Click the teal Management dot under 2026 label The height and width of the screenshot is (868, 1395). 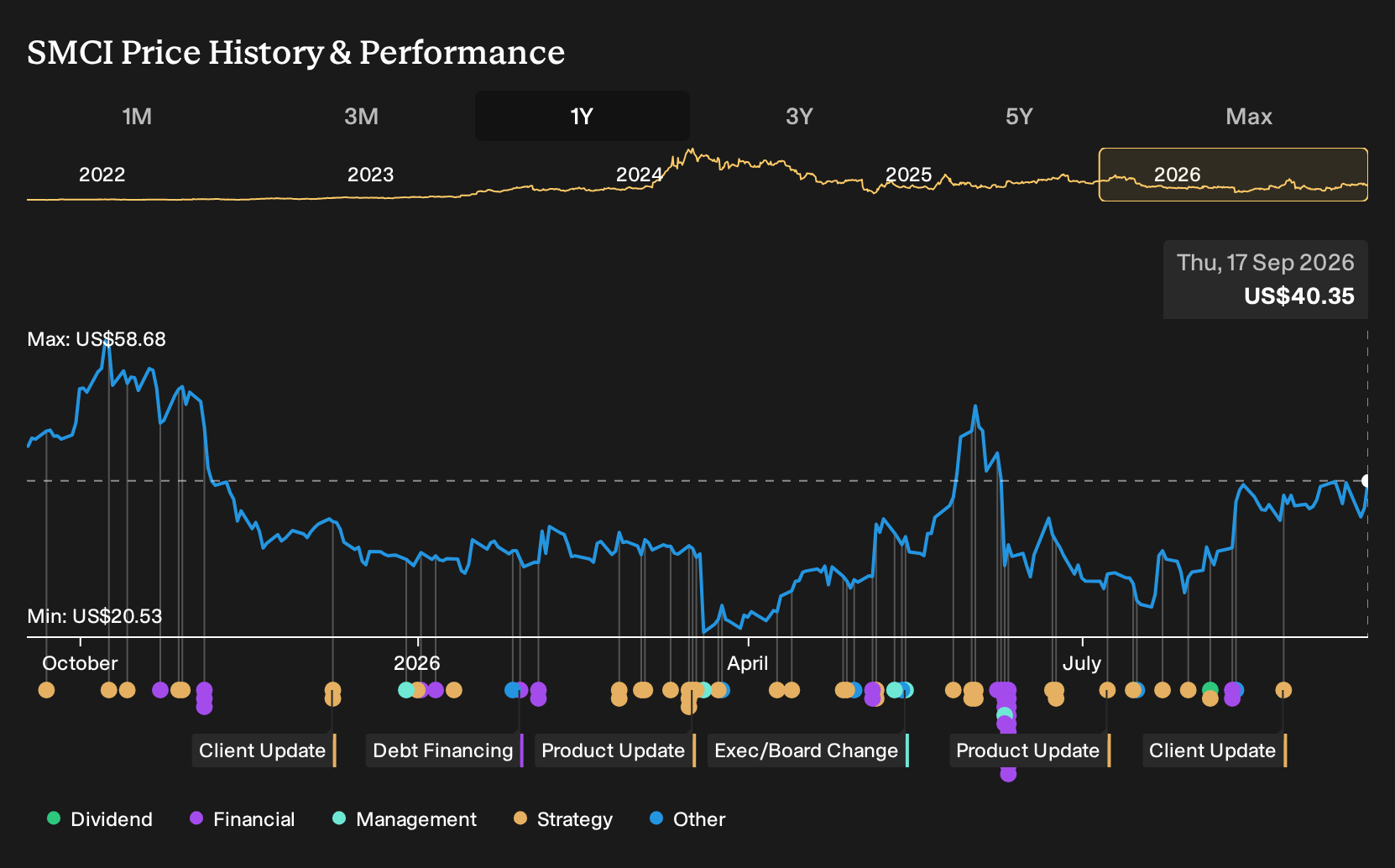tap(406, 690)
